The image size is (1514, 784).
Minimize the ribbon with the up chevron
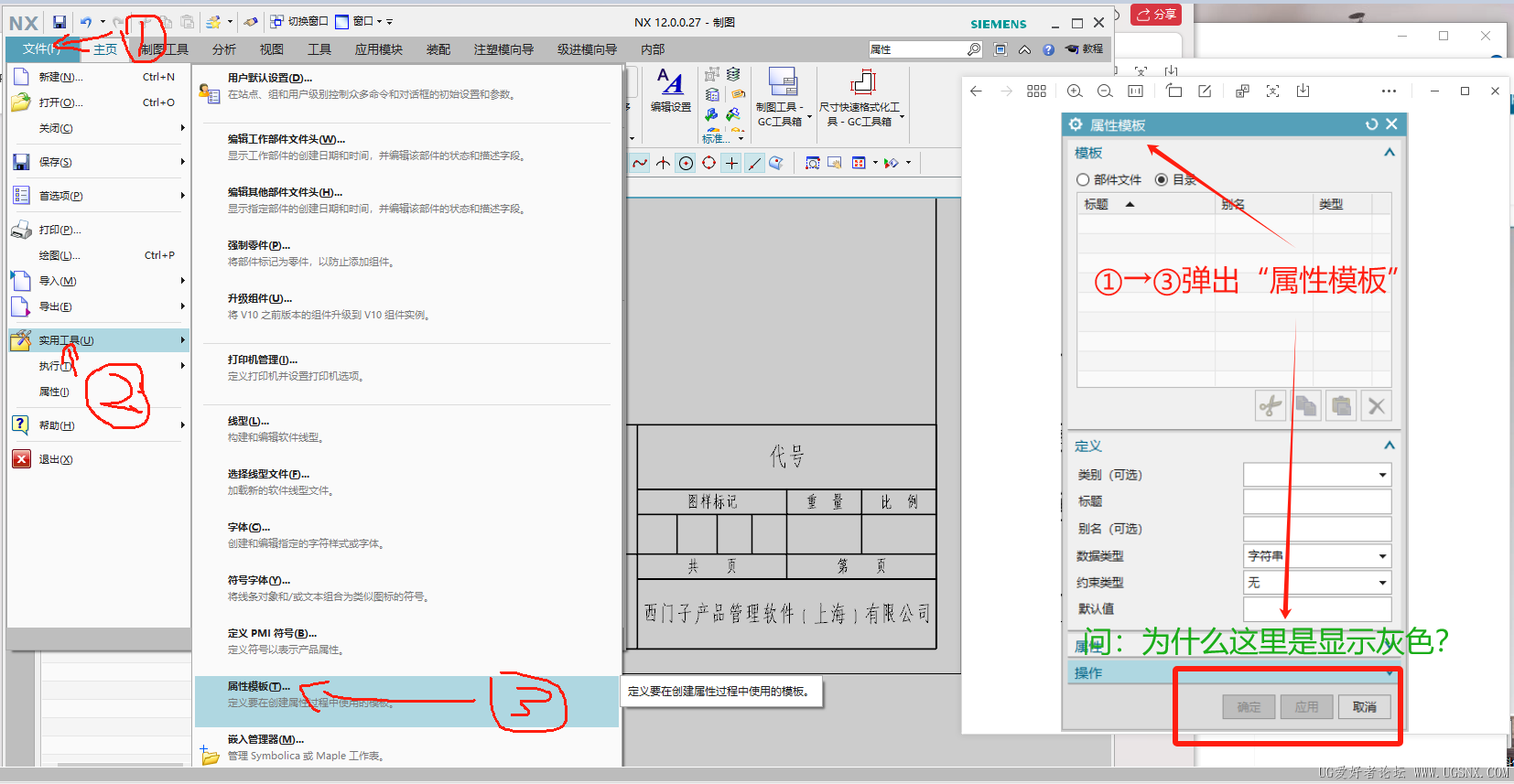click(1024, 49)
